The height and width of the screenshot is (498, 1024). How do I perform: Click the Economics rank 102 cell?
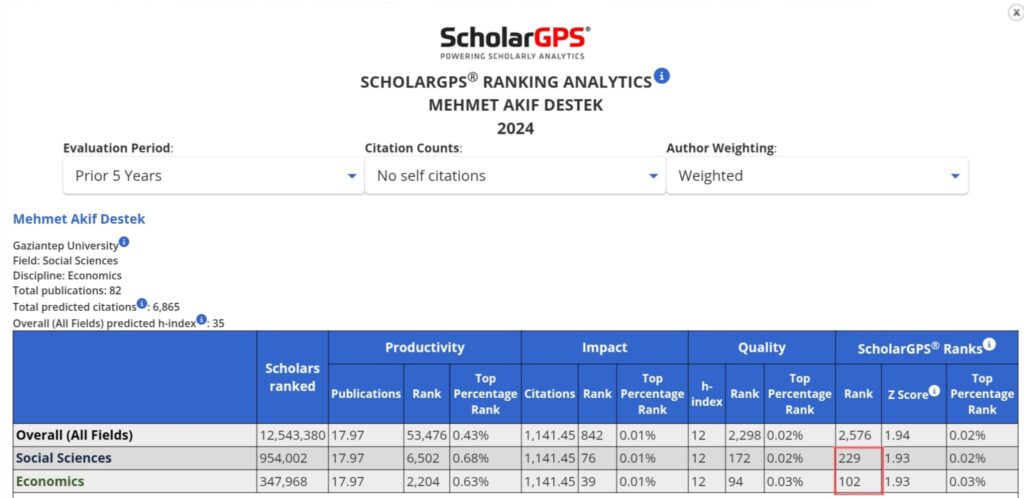[858, 481]
